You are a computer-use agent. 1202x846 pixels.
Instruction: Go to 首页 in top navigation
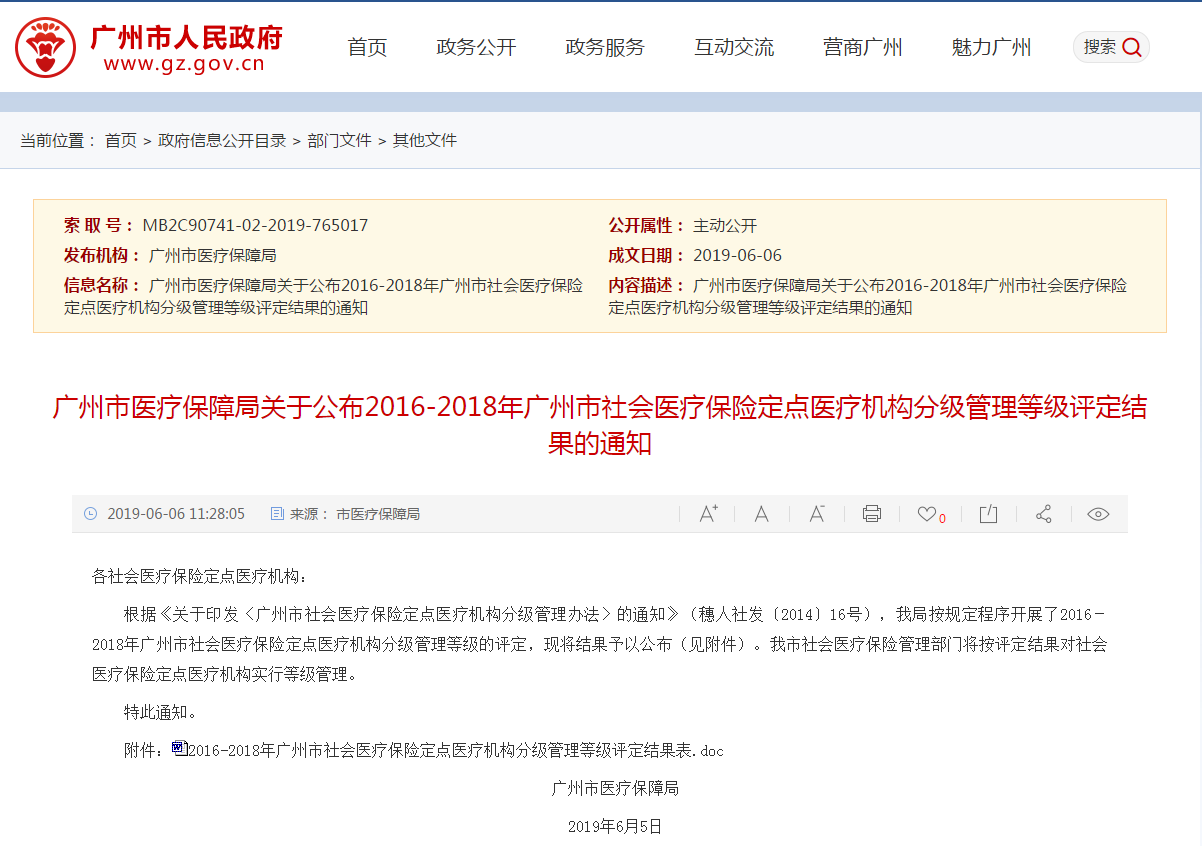pyautogui.click(x=367, y=47)
